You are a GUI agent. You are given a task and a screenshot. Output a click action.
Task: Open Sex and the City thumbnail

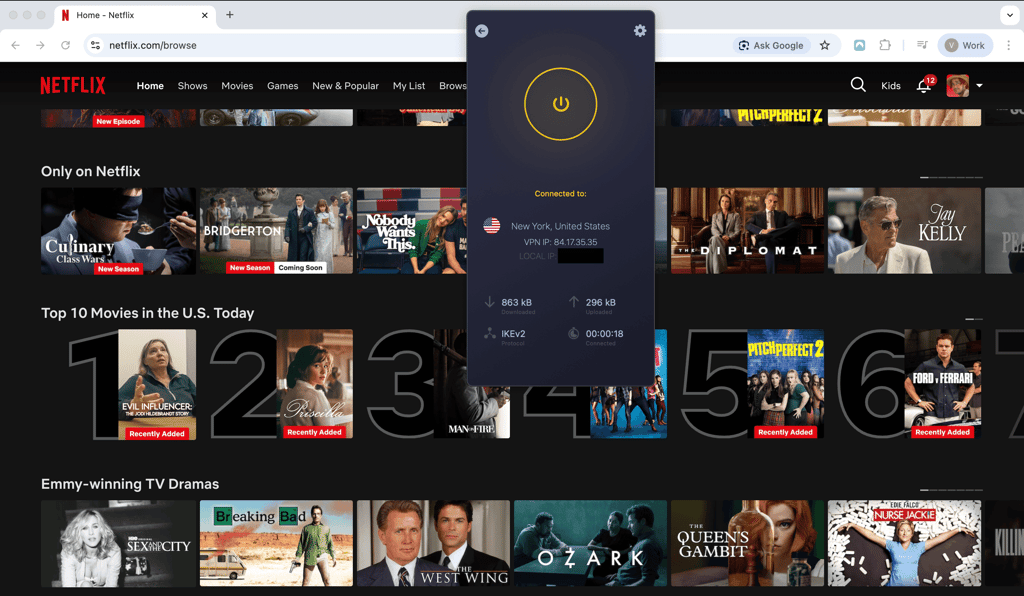[x=118, y=543]
